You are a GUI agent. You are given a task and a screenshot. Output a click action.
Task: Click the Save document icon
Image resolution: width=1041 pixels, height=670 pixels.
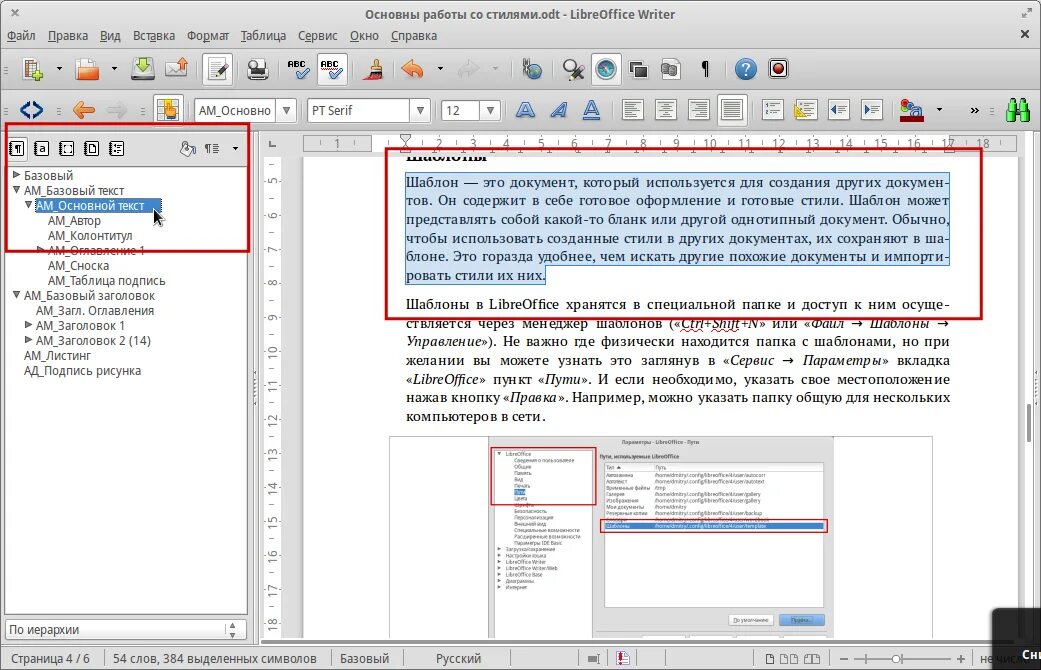pyautogui.click(x=142, y=69)
